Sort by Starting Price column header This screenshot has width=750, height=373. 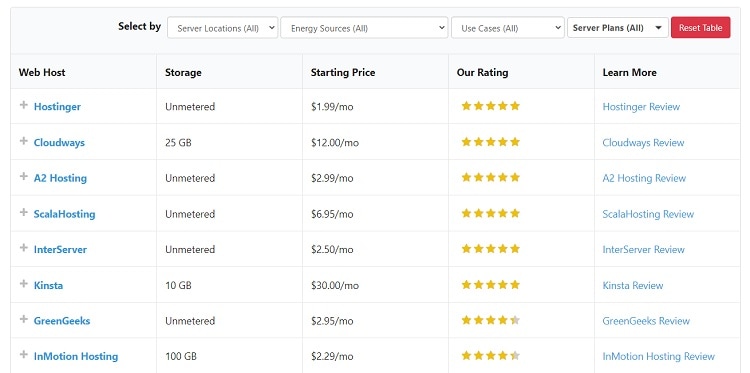tap(343, 73)
